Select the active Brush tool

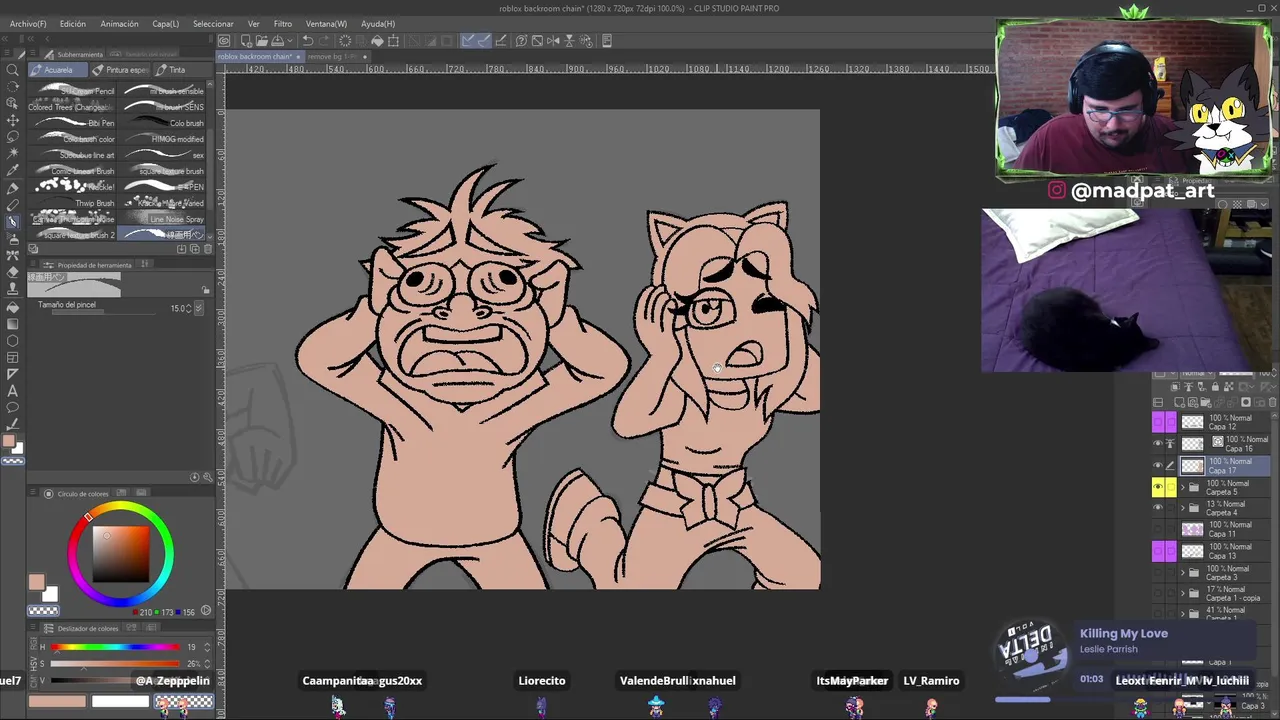pyautogui.click(x=13, y=222)
